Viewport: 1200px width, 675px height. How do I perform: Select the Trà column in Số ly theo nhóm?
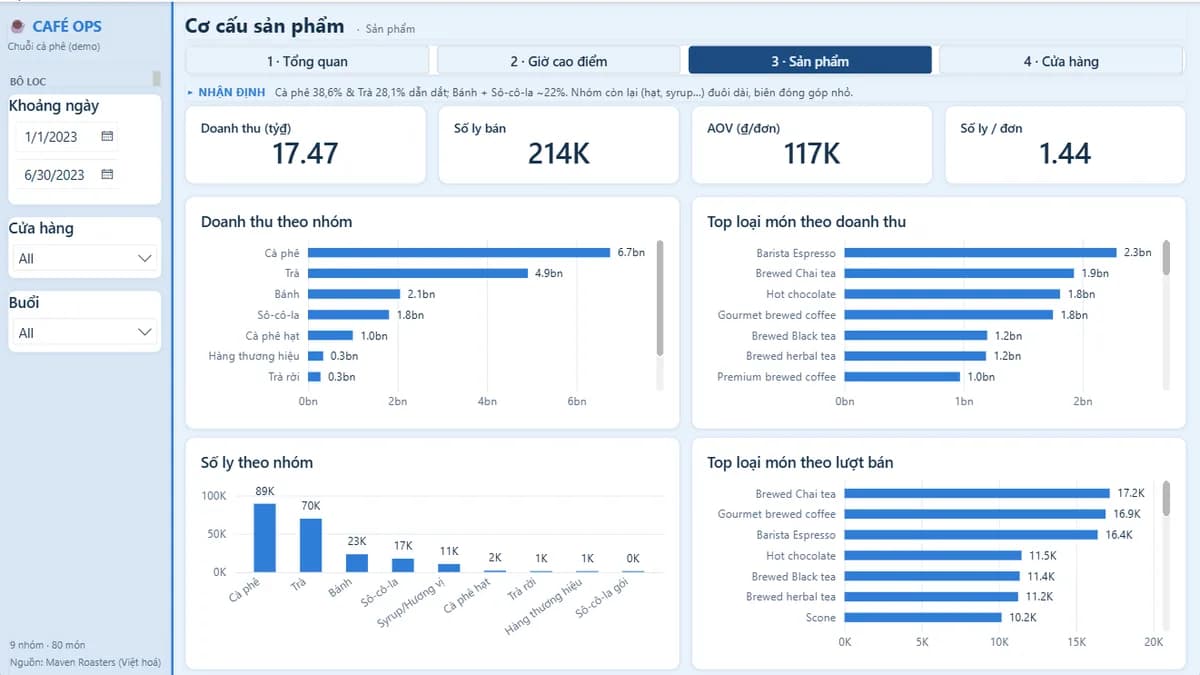pos(311,545)
